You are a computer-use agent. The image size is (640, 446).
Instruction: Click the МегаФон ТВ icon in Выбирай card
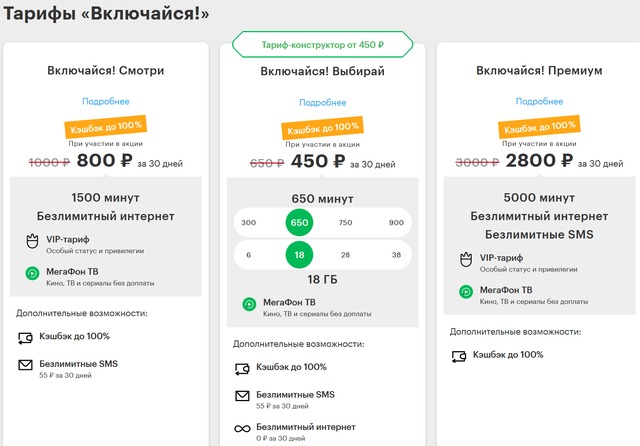tap(249, 304)
